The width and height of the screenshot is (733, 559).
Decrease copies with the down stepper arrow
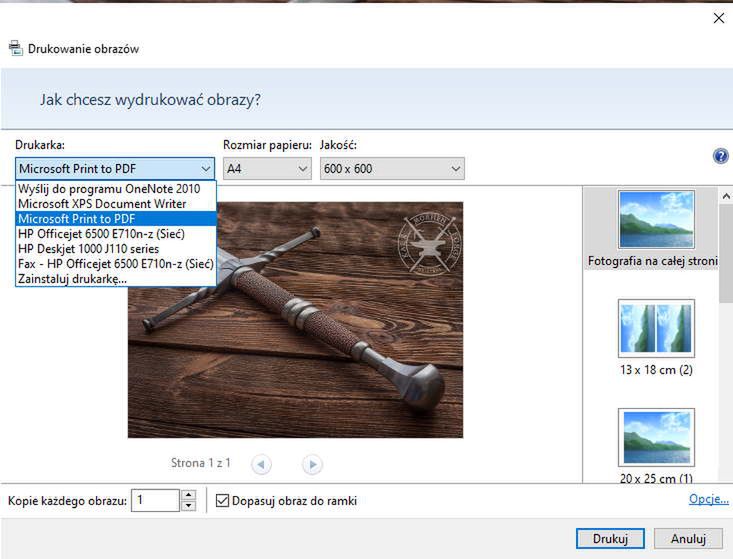pos(188,506)
